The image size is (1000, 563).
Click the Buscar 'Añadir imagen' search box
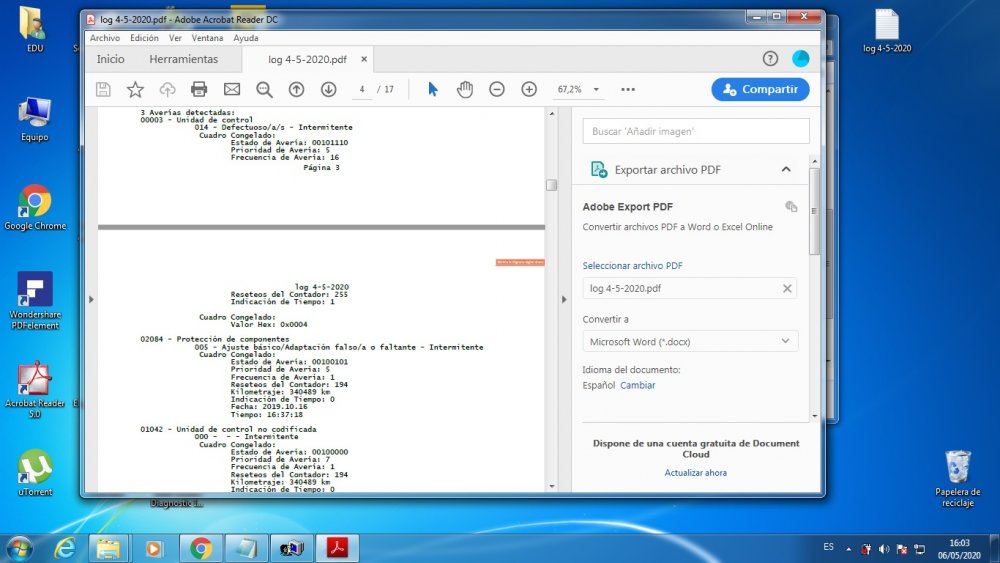click(x=696, y=131)
